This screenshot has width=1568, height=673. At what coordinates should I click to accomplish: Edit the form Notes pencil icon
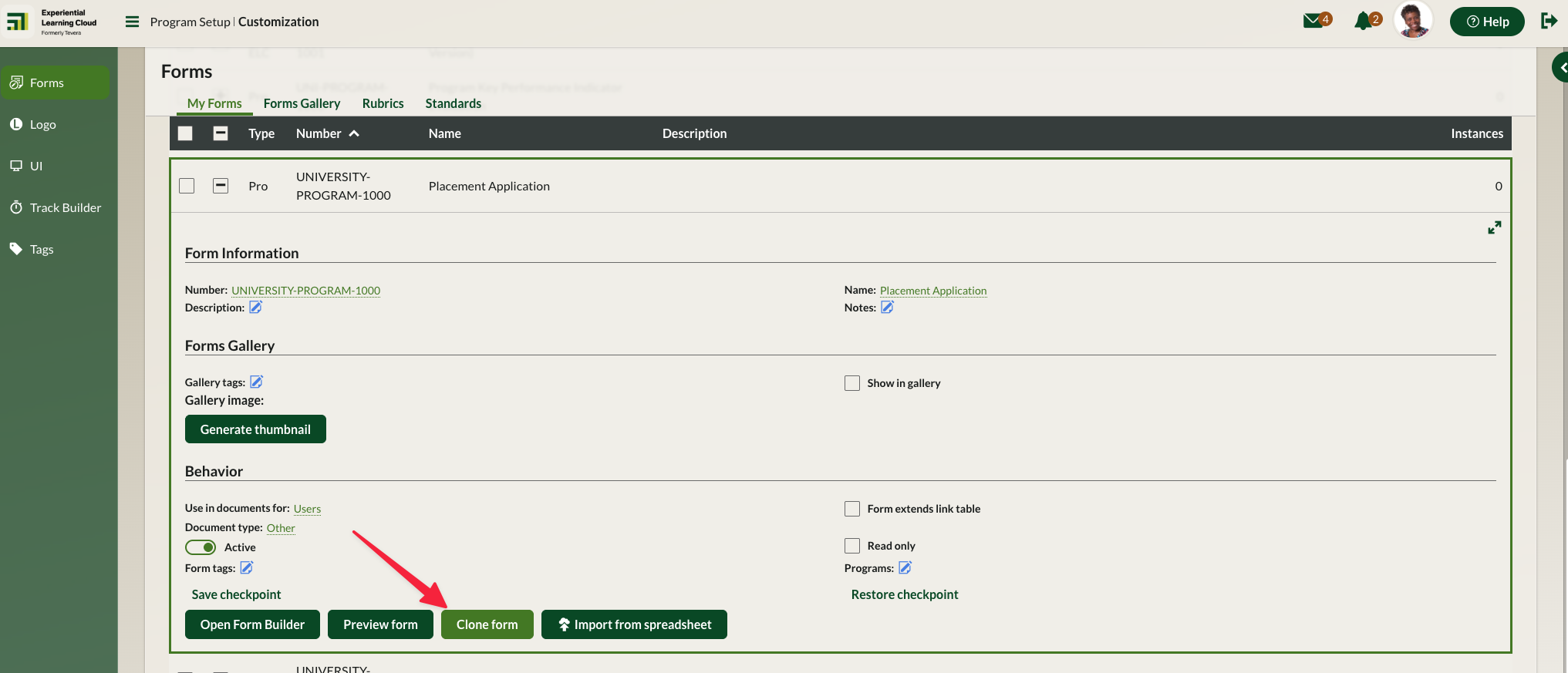[887, 307]
